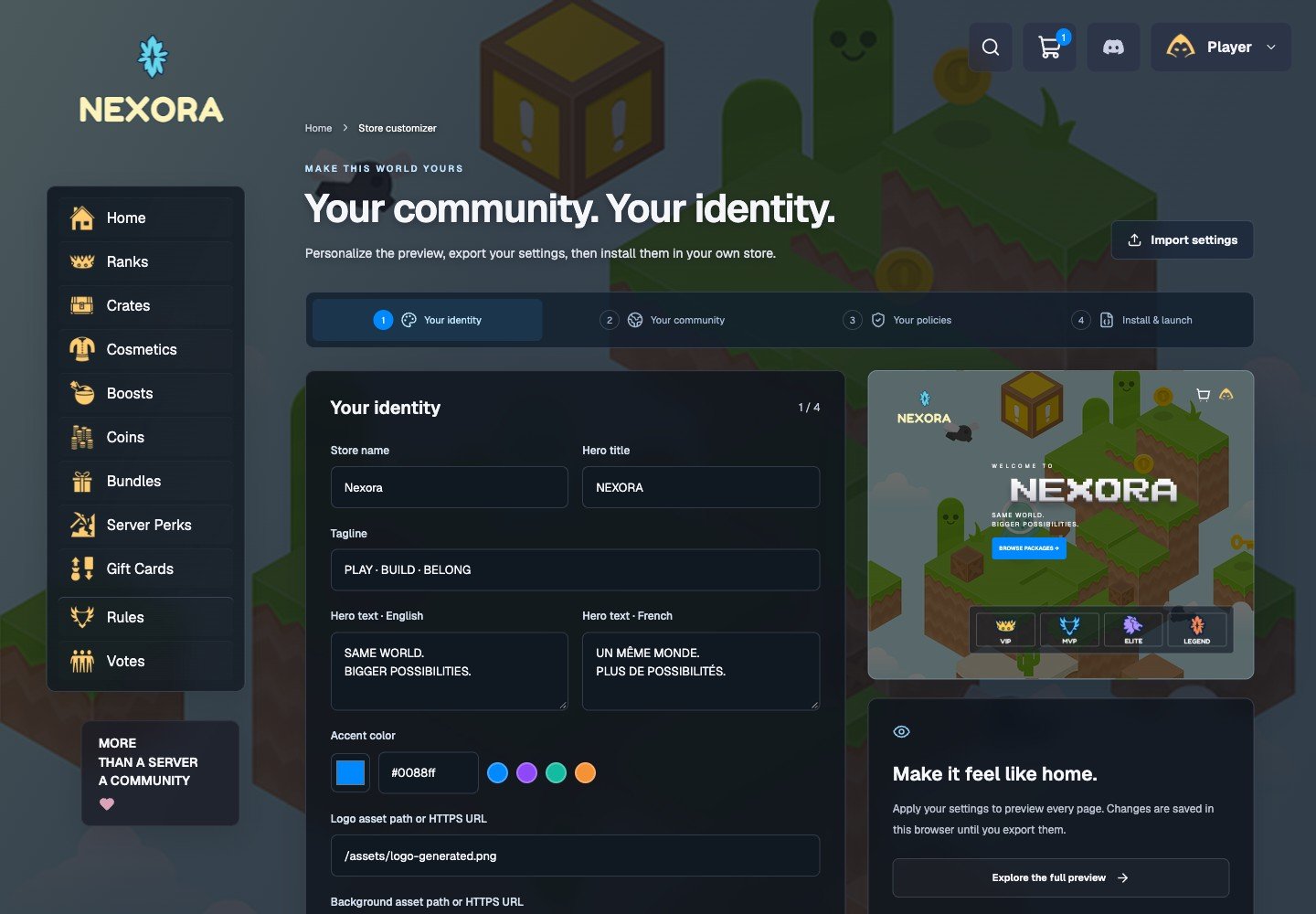Viewport: 1316px width, 914px height.
Task: Click the MVP rank preview card
Action: (x=1069, y=629)
